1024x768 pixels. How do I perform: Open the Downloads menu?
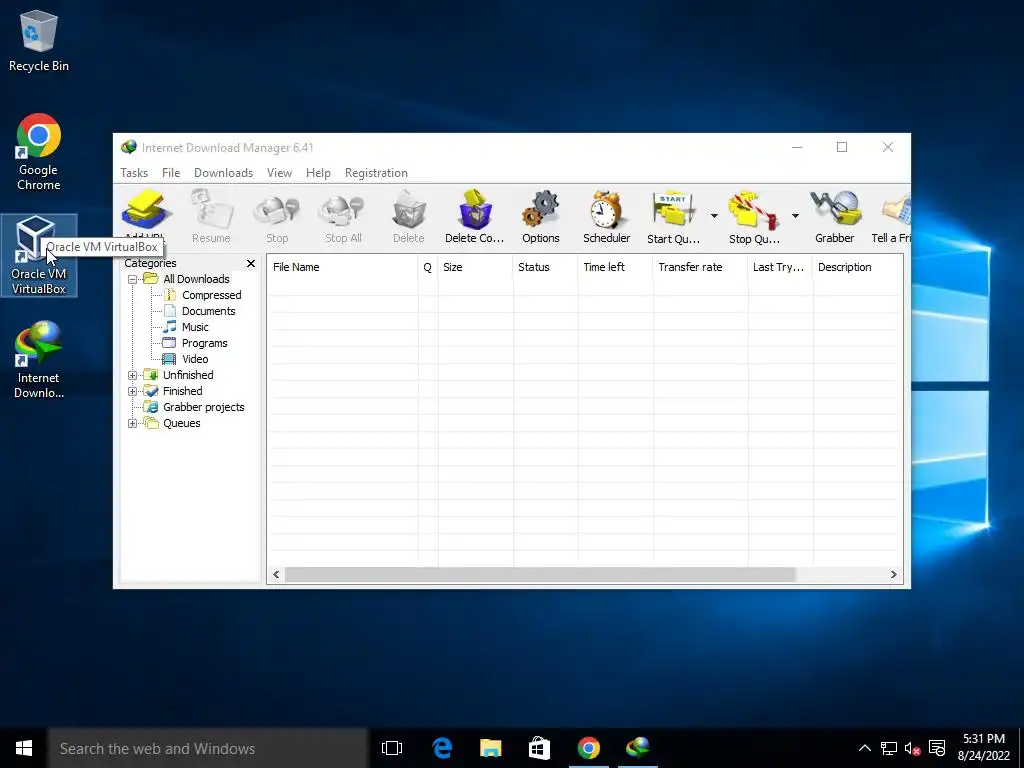(223, 173)
